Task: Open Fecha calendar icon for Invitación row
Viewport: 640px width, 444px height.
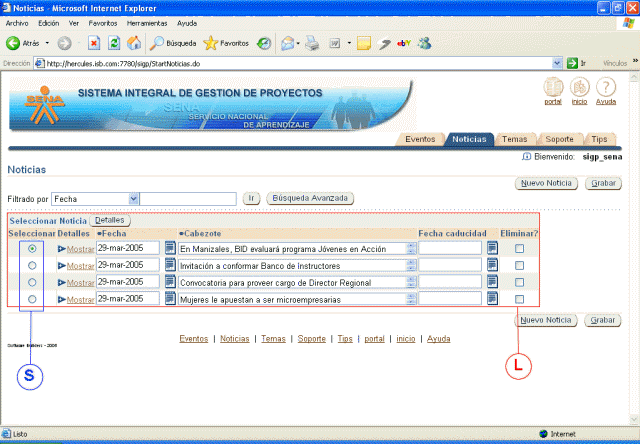Action: [x=170, y=264]
